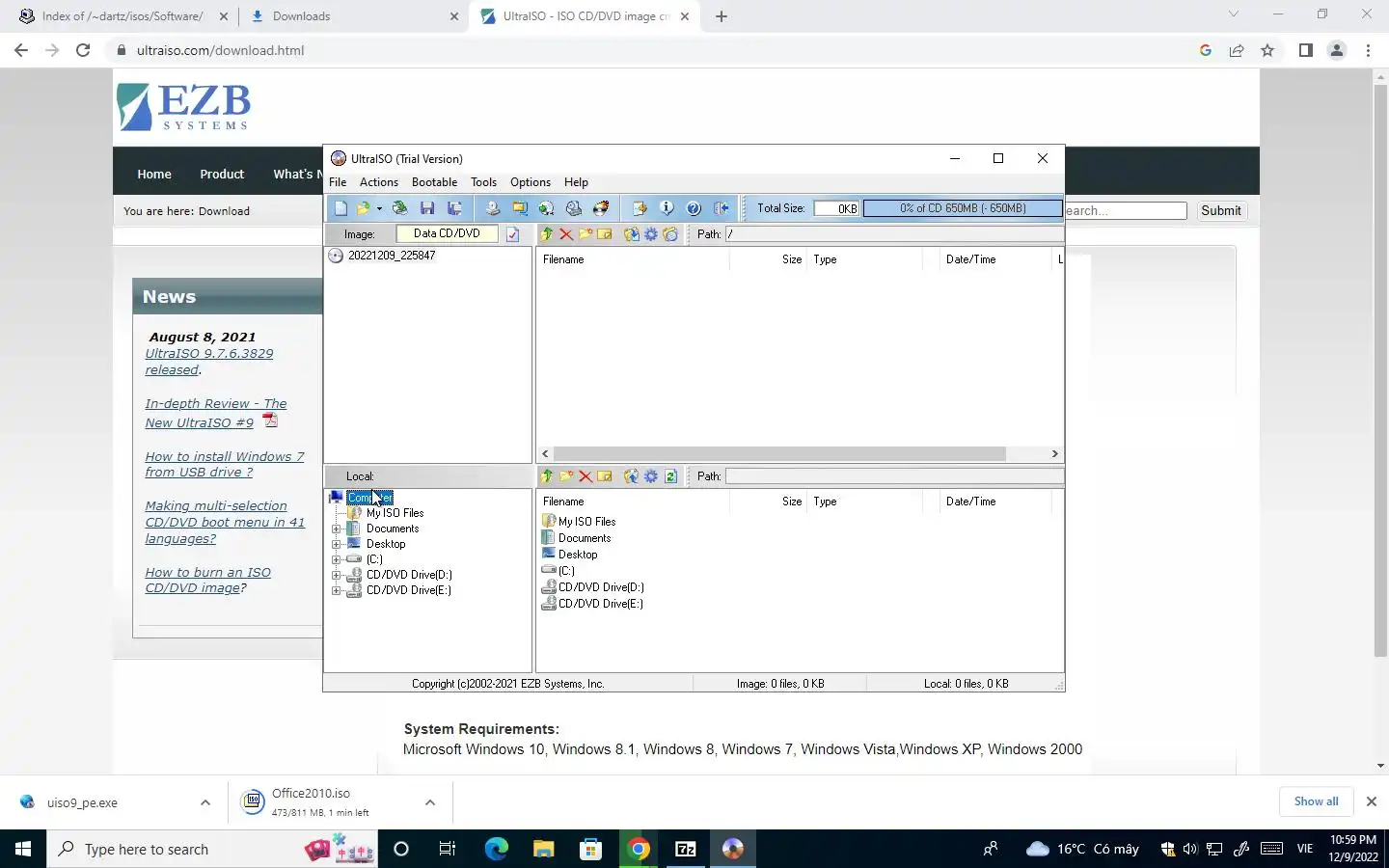Click the 0% of CD 650MB capacity bar
Screen dimensions: 1389x868
tap(963, 208)
